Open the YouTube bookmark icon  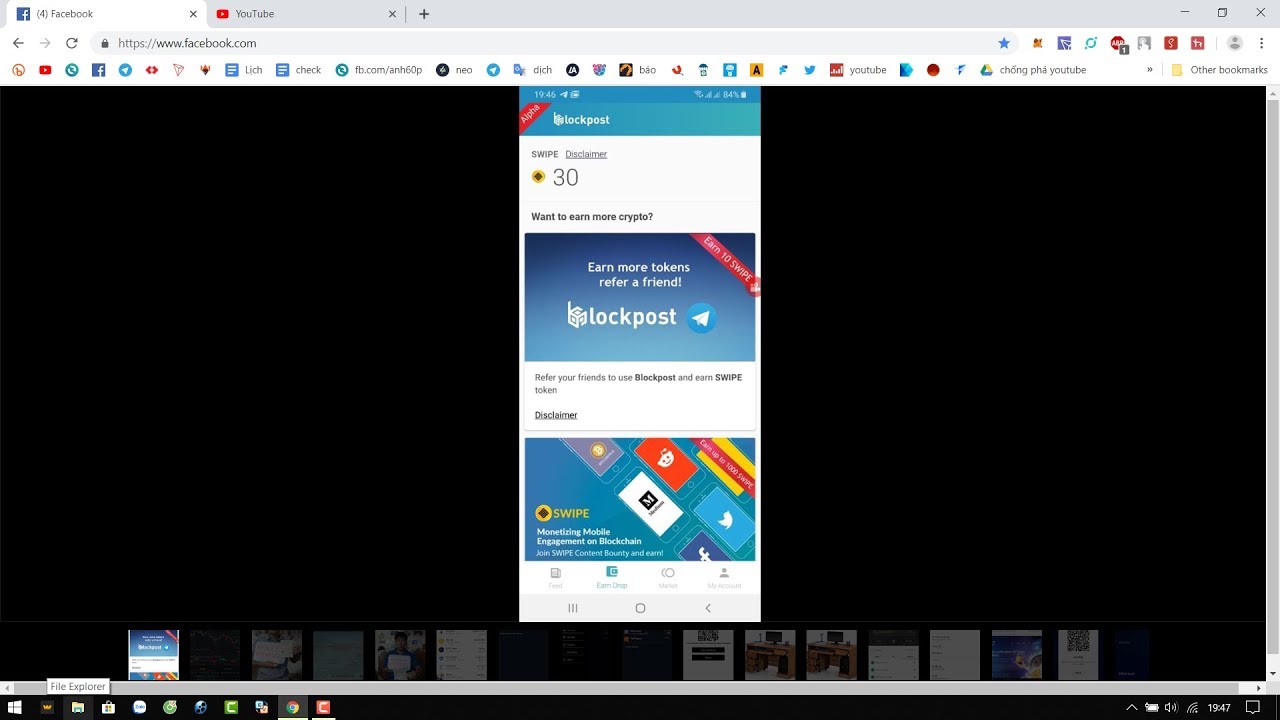pos(45,70)
